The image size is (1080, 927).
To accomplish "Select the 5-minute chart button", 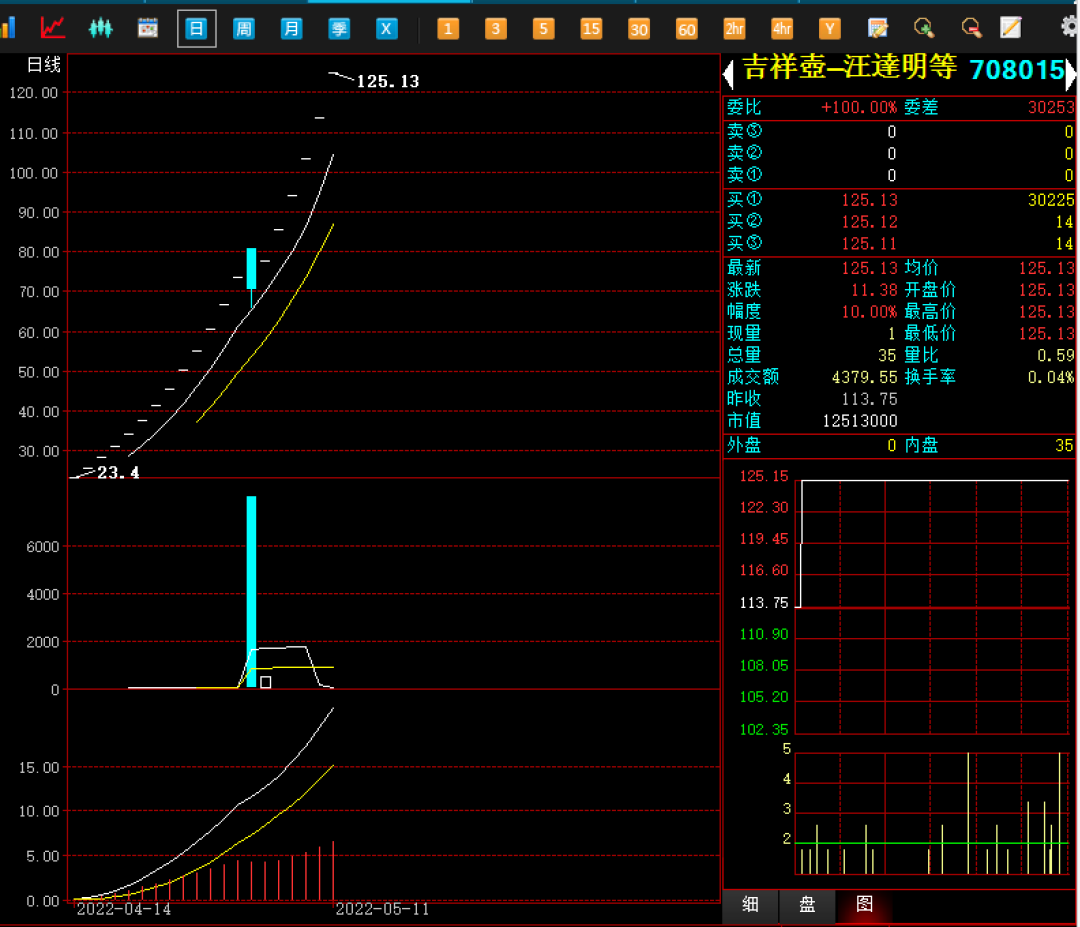I will coord(543,29).
